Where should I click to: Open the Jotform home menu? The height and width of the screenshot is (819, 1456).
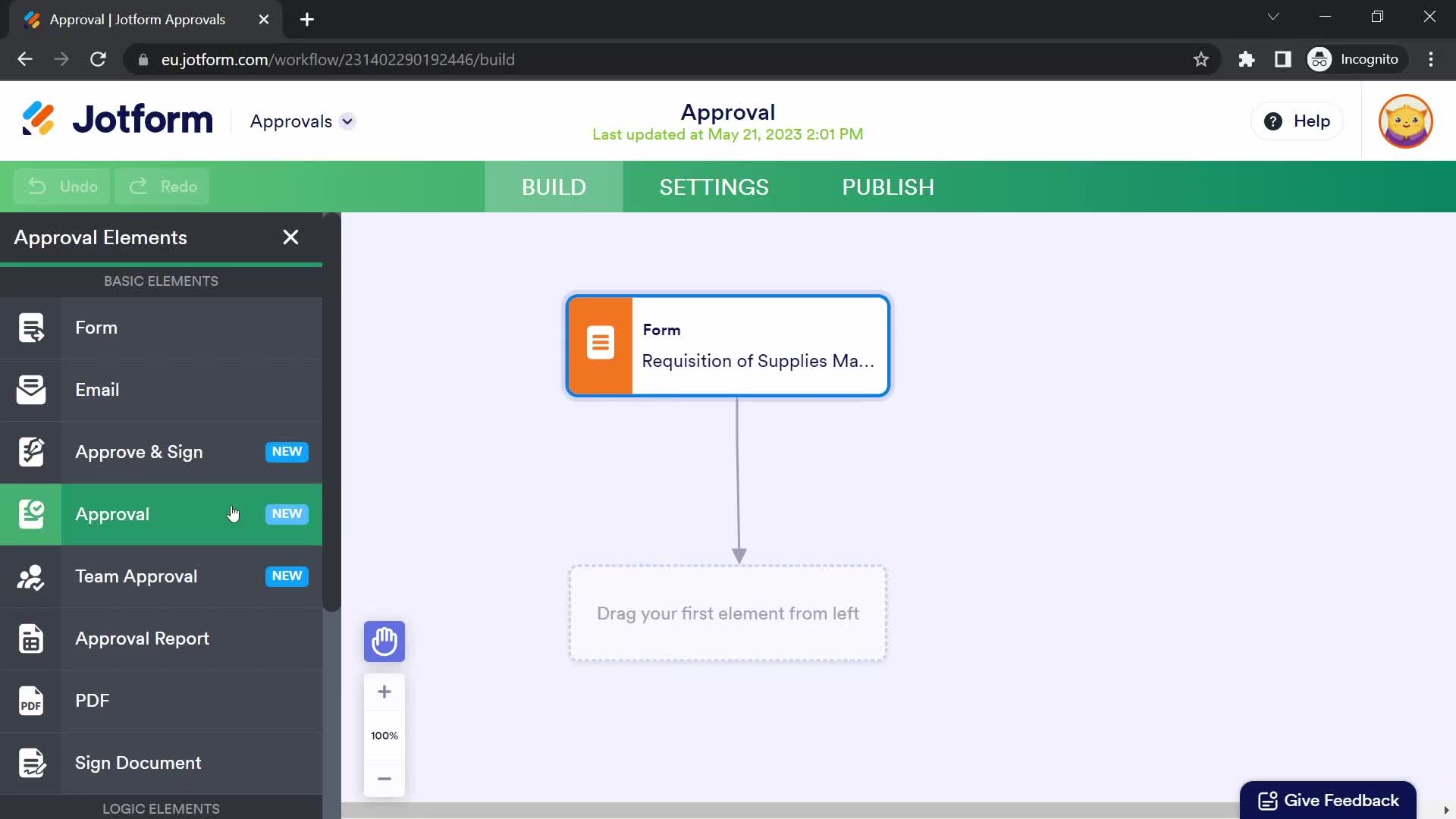pos(117,120)
